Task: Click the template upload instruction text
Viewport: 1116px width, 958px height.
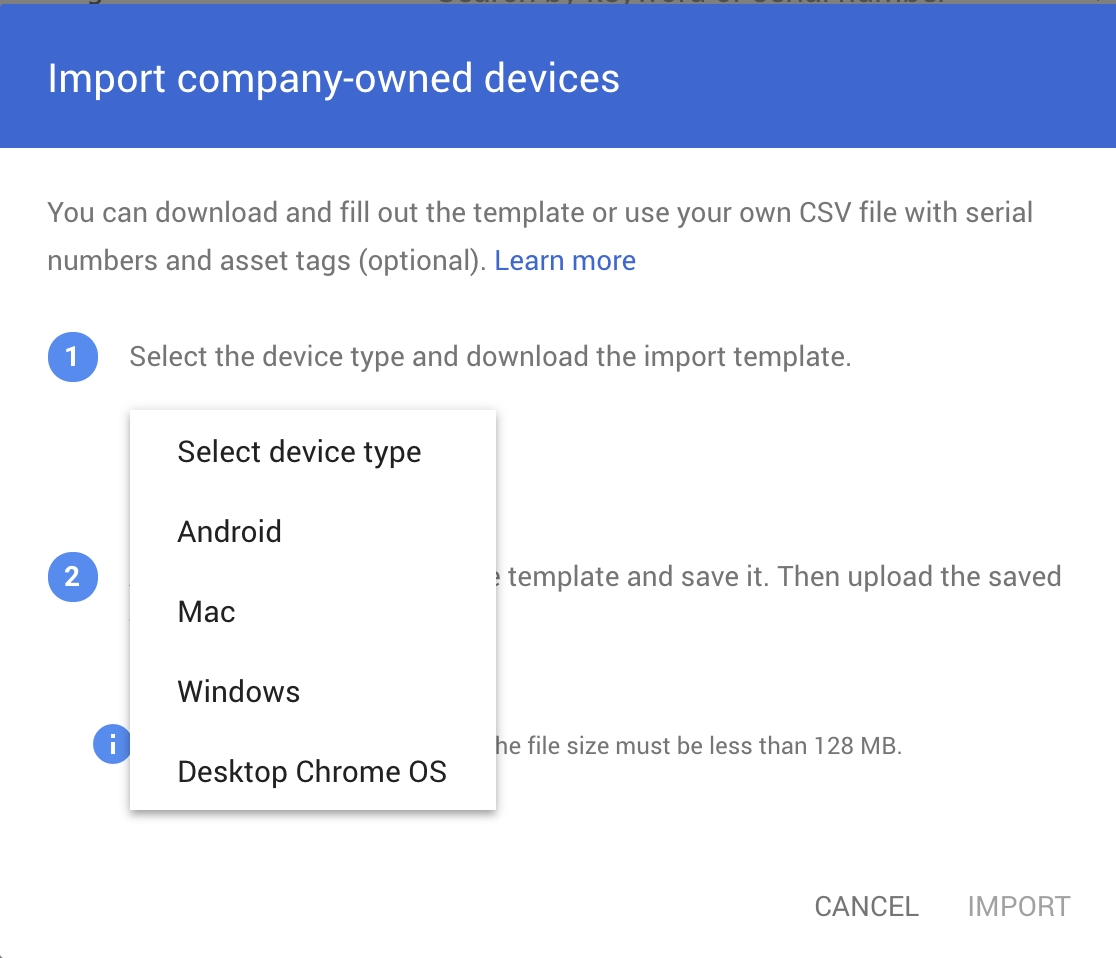Action: click(x=784, y=577)
